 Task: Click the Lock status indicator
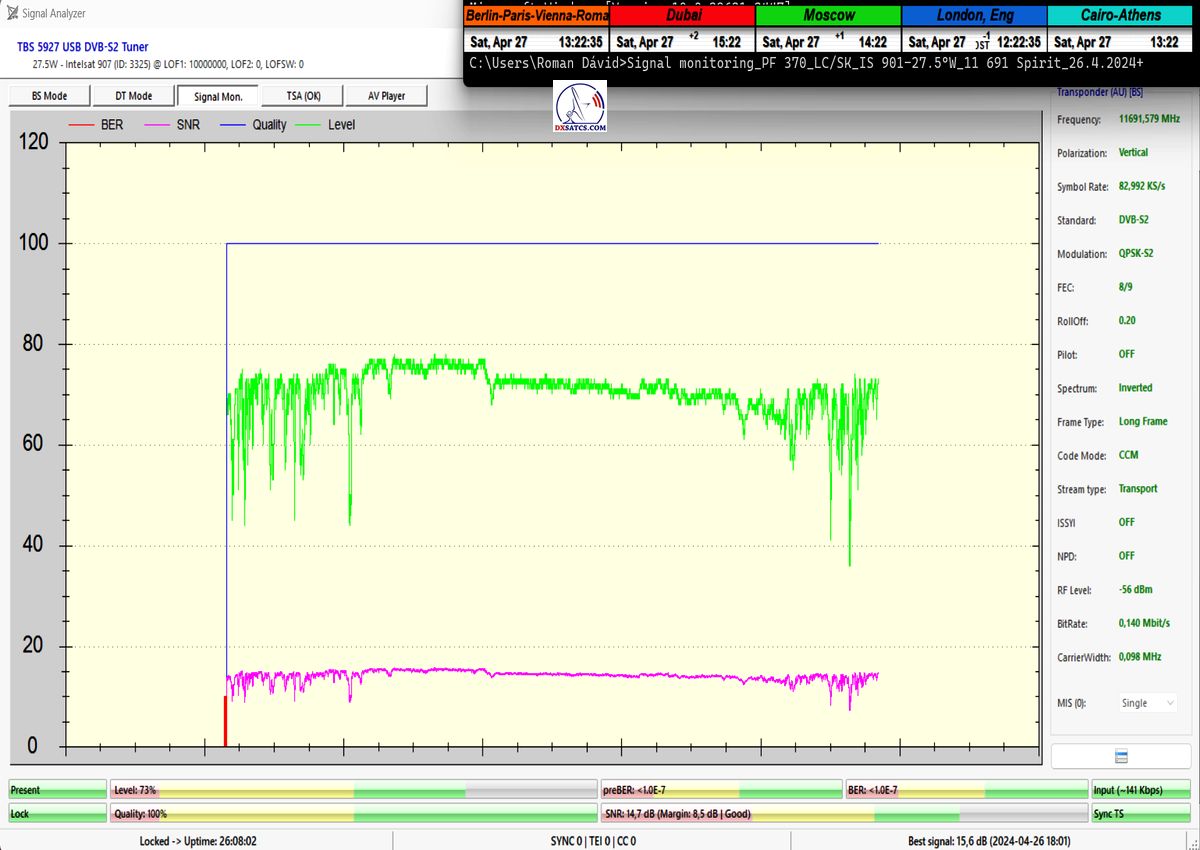pos(57,814)
